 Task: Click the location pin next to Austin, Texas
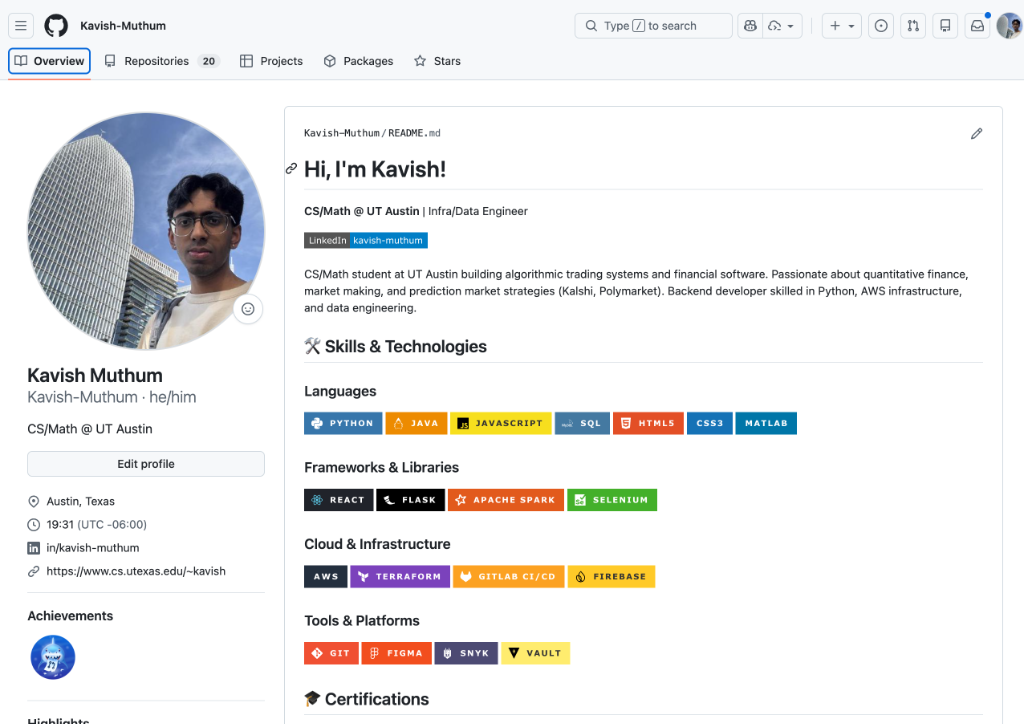(x=34, y=501)
